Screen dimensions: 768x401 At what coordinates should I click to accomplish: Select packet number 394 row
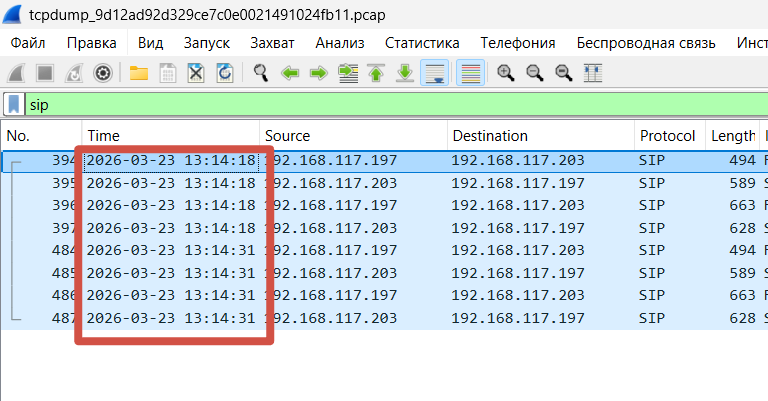pyautogui.click(x=384, y=161)
